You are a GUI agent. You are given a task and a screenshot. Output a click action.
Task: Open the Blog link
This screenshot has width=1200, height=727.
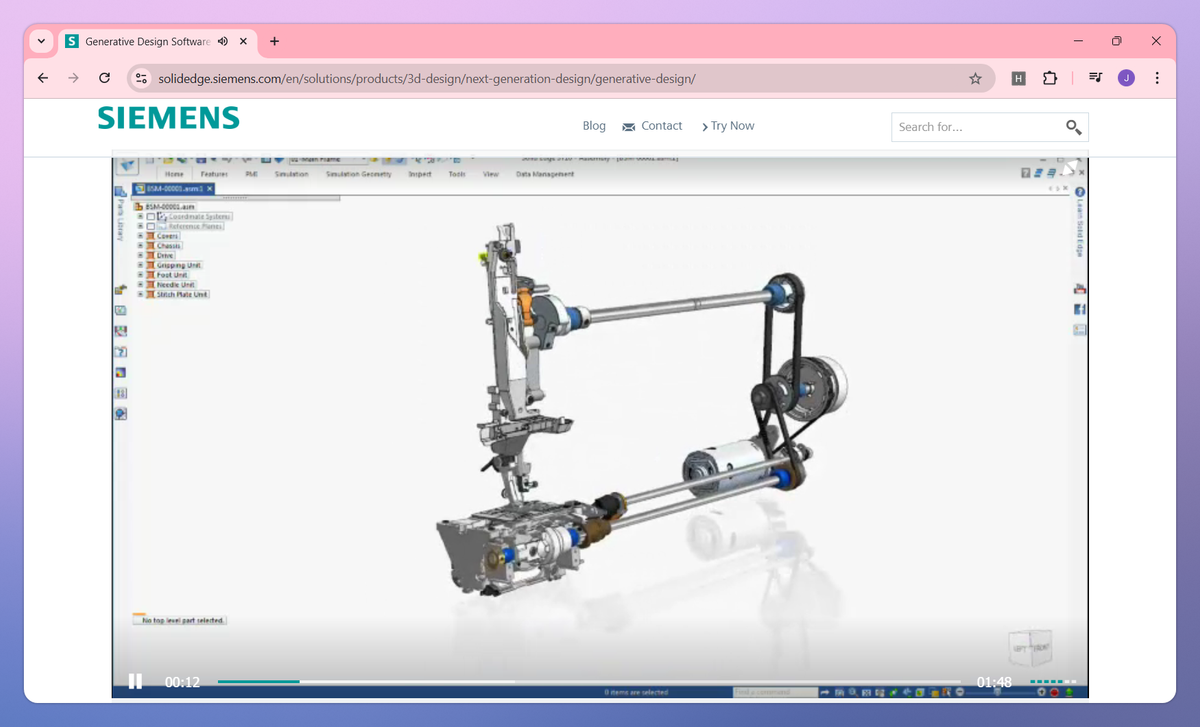click(x=594, y=126)
